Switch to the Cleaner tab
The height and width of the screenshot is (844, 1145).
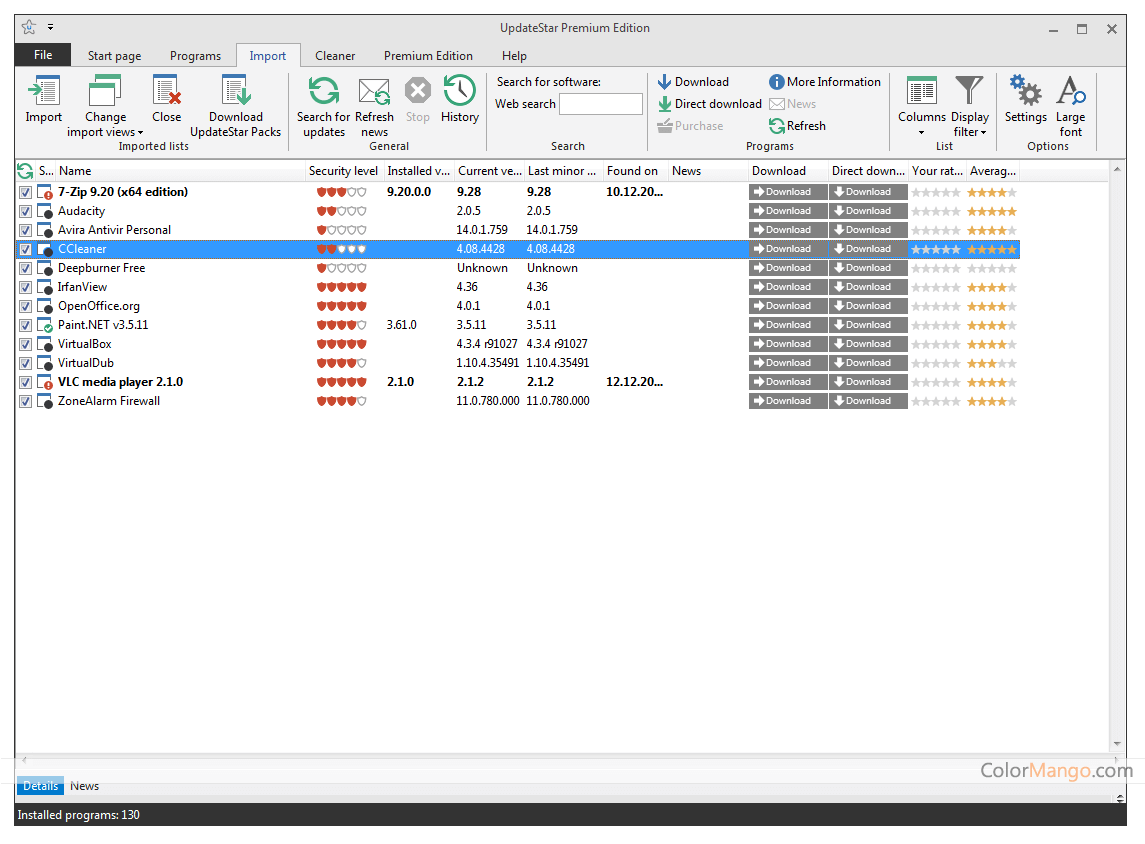(x=335, y=56)
